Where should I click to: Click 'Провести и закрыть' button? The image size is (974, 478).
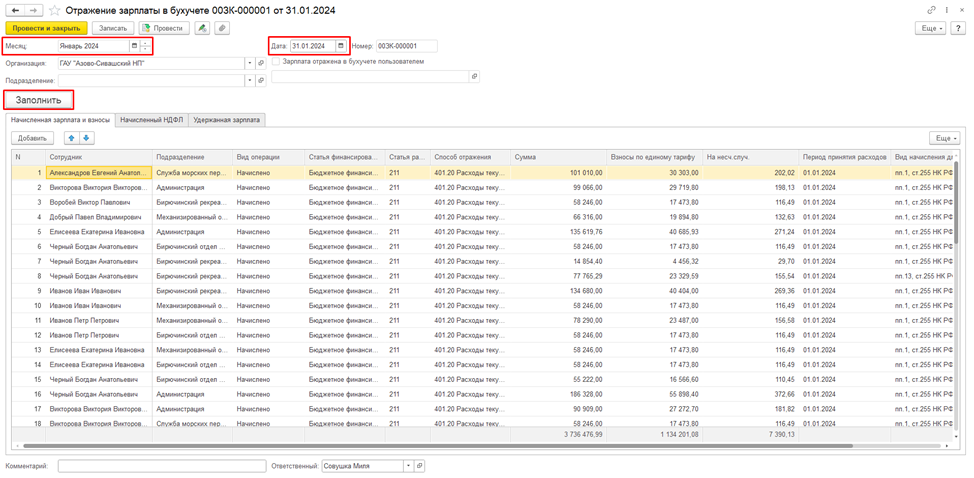coord(47,29)
